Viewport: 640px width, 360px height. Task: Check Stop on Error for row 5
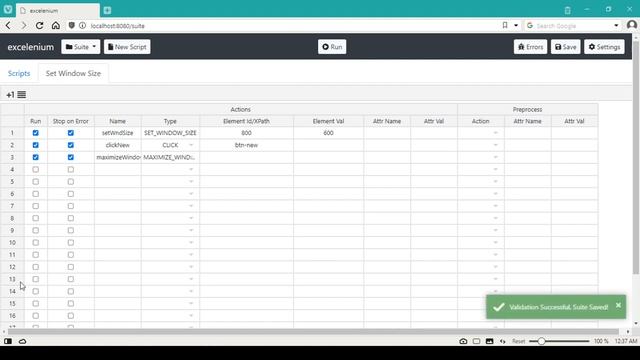(x=71, y=182)
